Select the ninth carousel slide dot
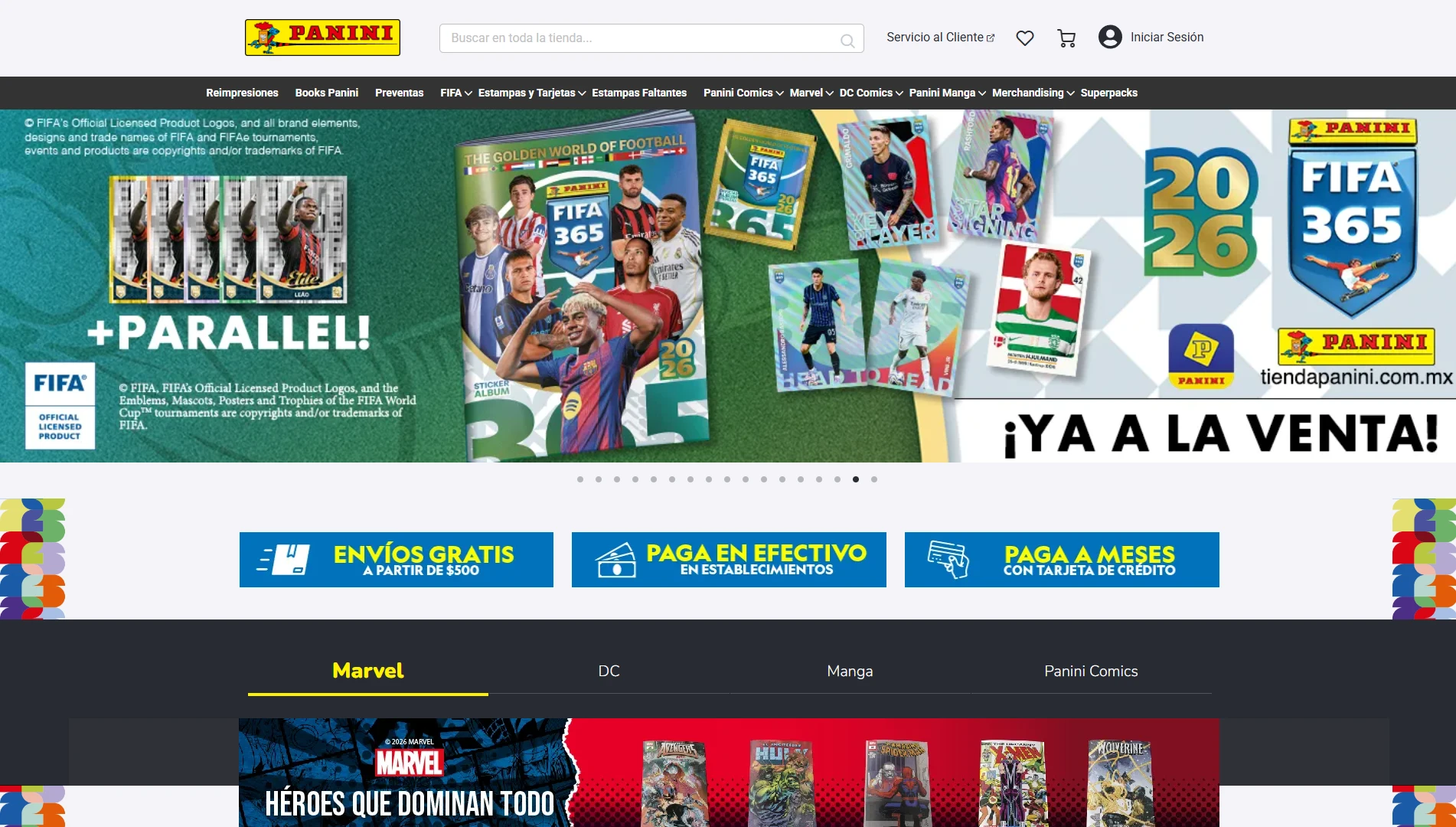This screenshot has width=1456, height=827. tap(727, 479)
